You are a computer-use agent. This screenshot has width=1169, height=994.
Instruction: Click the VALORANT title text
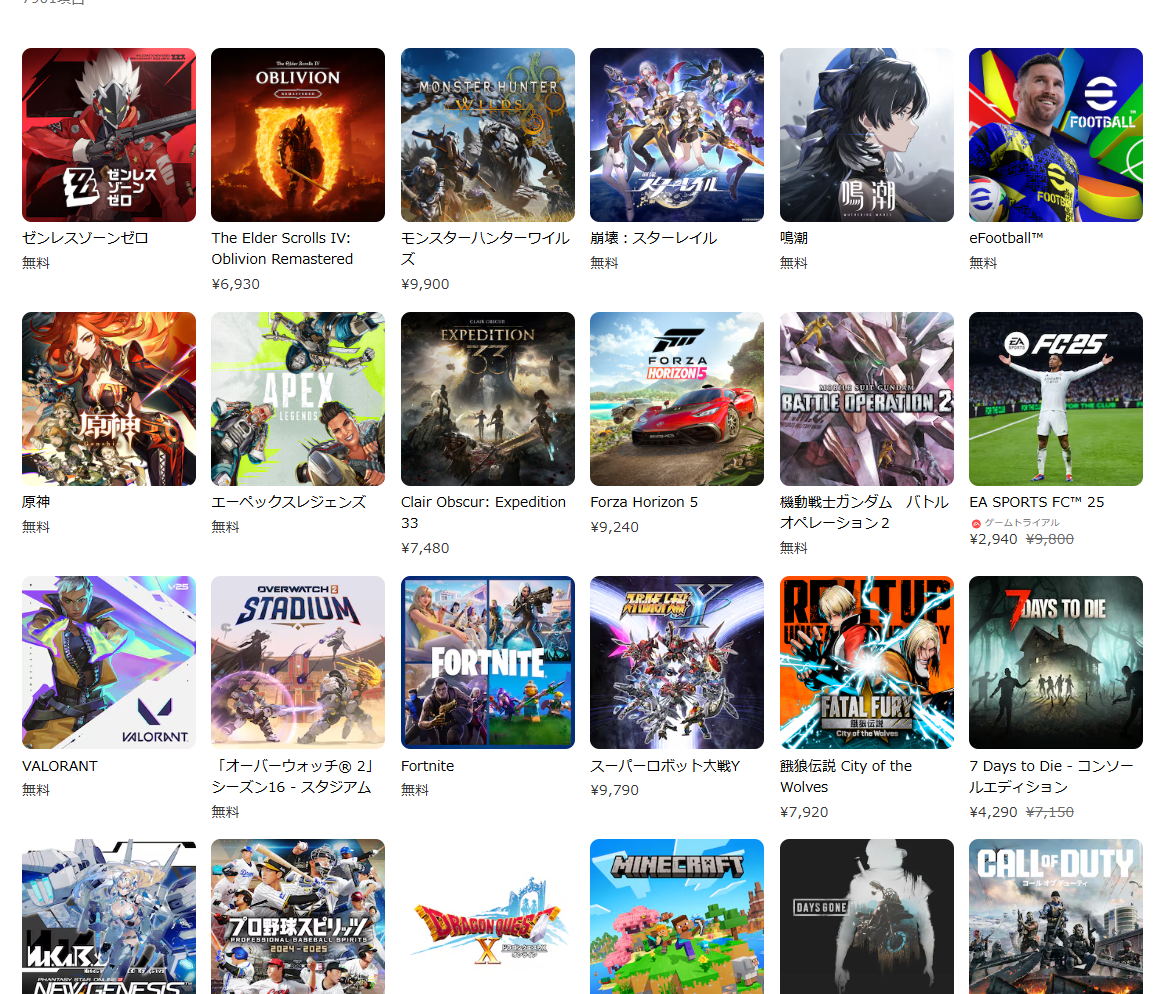pyautogui.click(x=60, y=766)
